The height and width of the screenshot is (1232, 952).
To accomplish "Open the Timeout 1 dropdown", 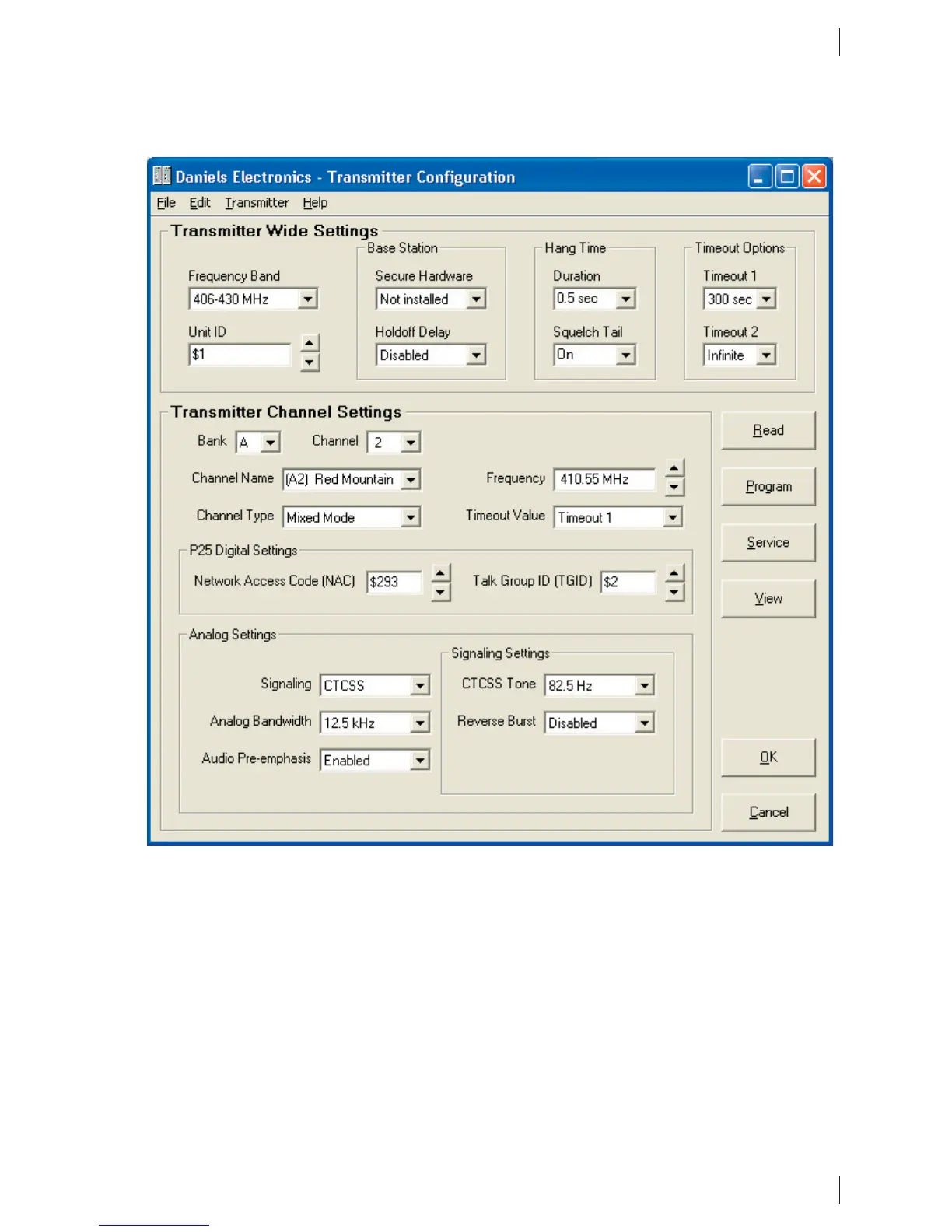I will point(766,299).
